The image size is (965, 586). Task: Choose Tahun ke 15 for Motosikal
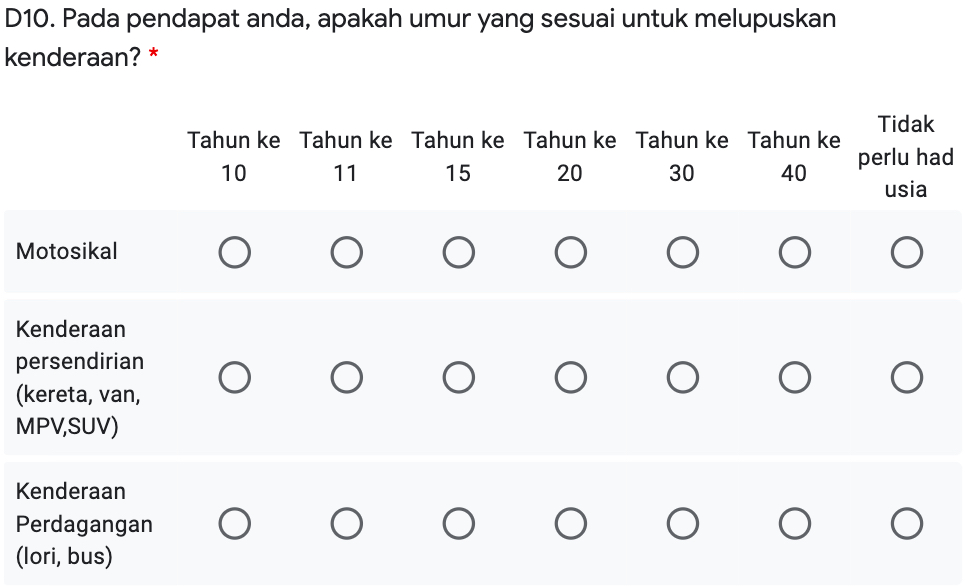(458, 253)
